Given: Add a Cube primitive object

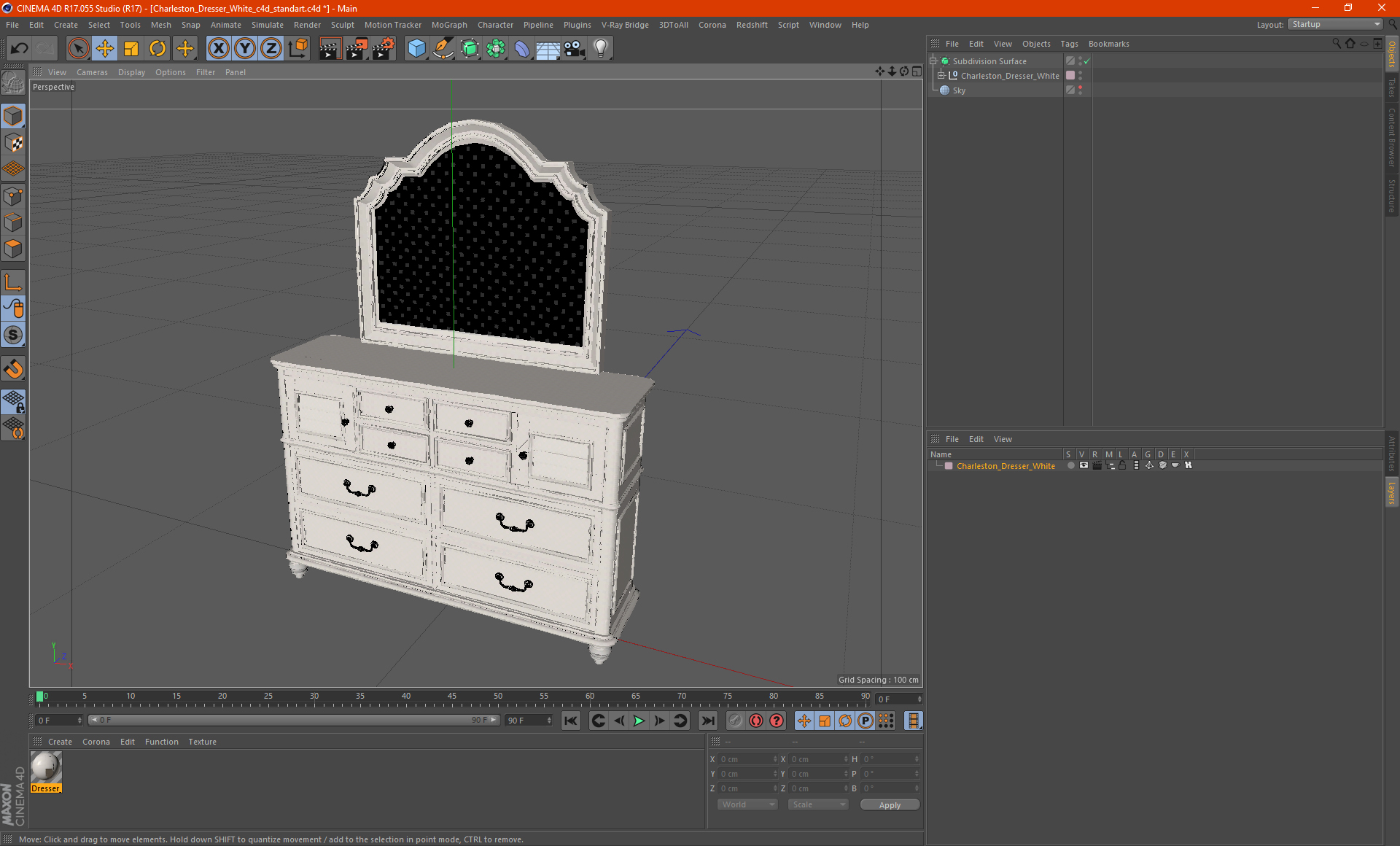Looking at the screenshot, I should pos(416,49).
